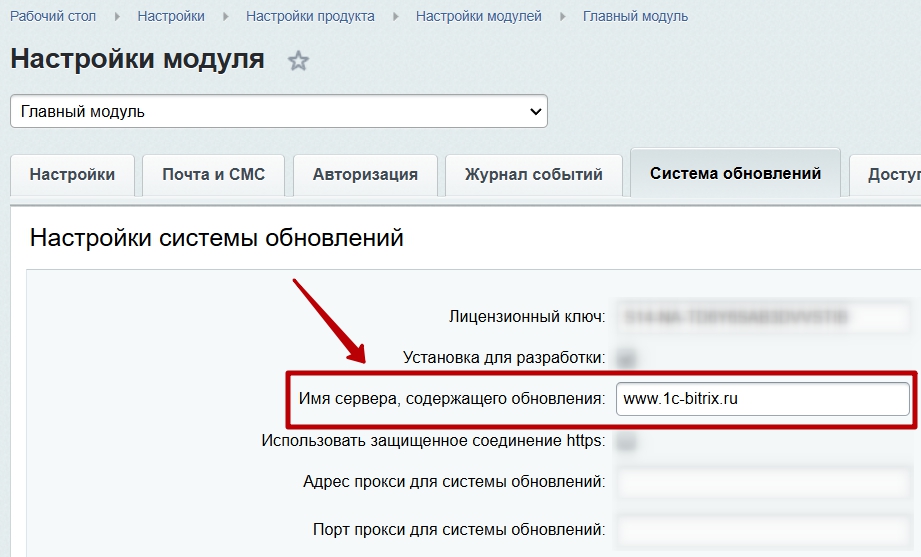The height and width of the screenshot is (557, 921).
Task: Add page to favorites with star icon
Action: (298, 61)
